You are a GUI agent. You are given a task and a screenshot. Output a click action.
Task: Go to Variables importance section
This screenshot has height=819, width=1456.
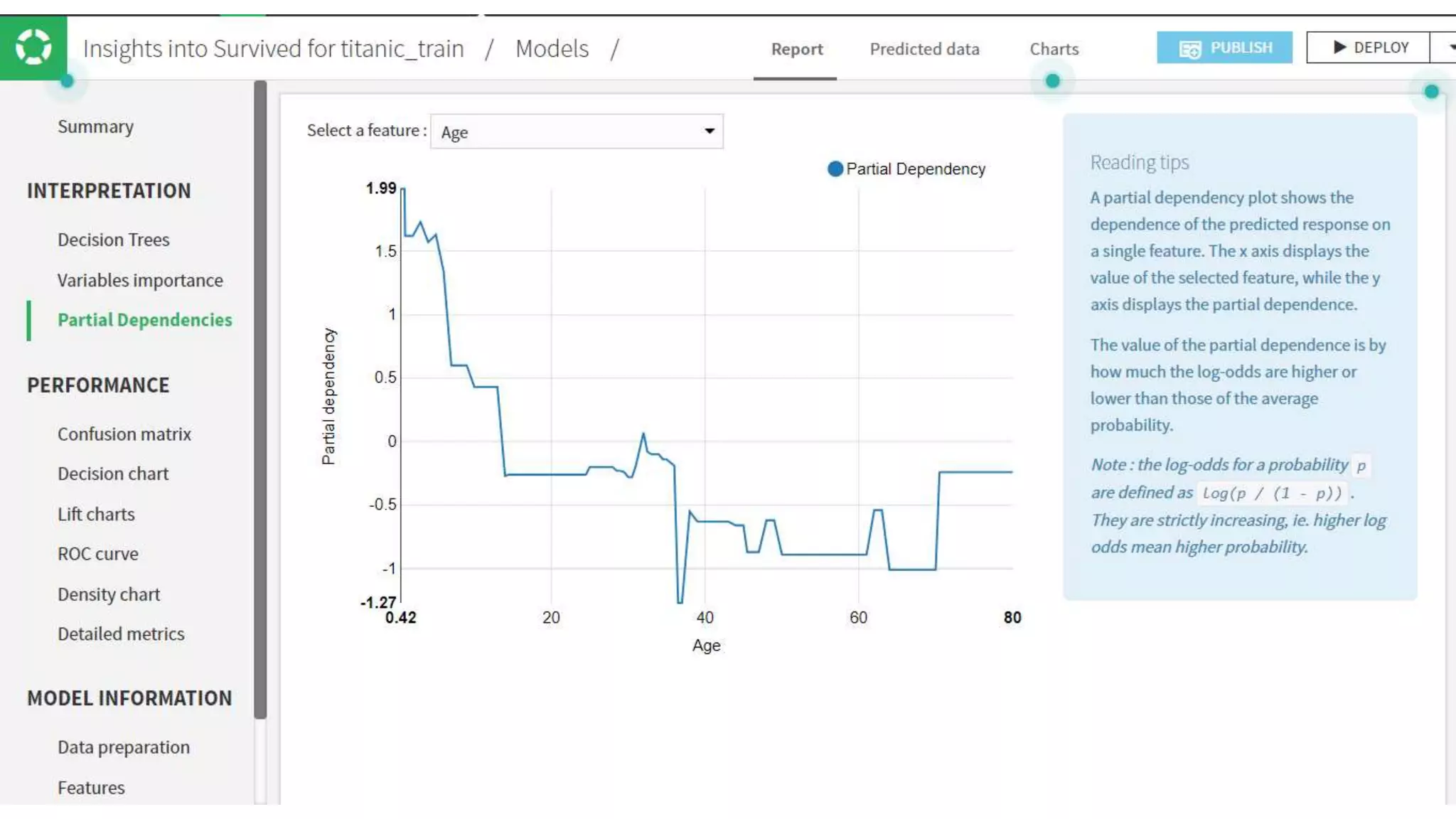(140, 280)
